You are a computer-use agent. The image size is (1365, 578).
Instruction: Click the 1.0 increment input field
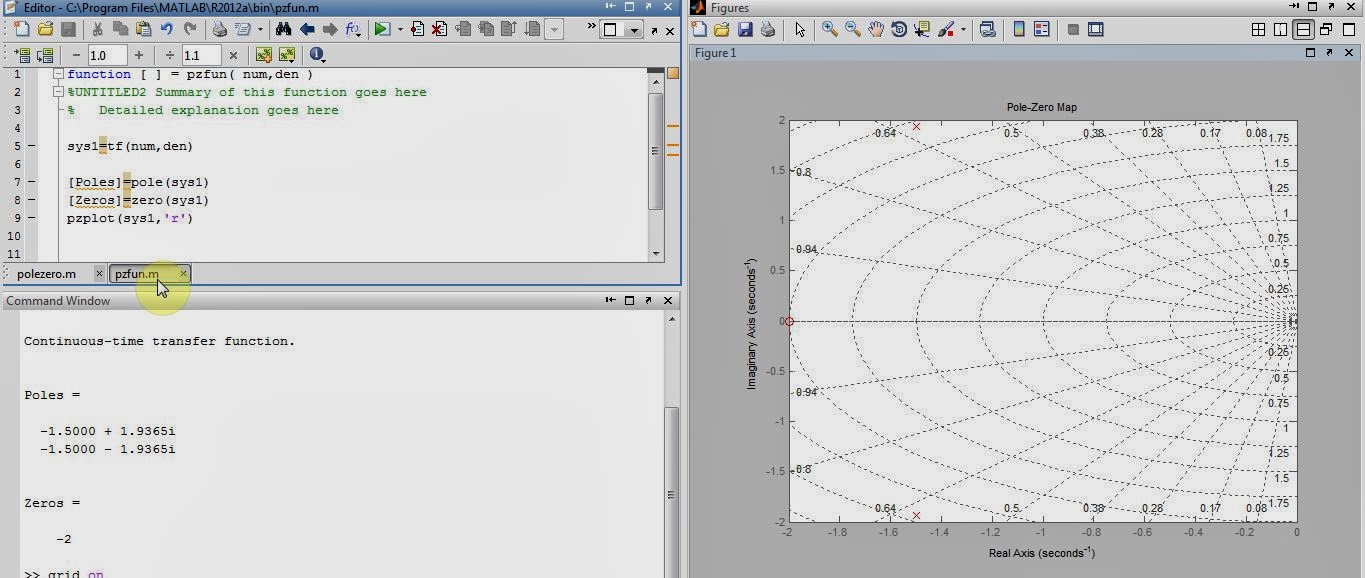pyautogui.click(x=107, y=55)
